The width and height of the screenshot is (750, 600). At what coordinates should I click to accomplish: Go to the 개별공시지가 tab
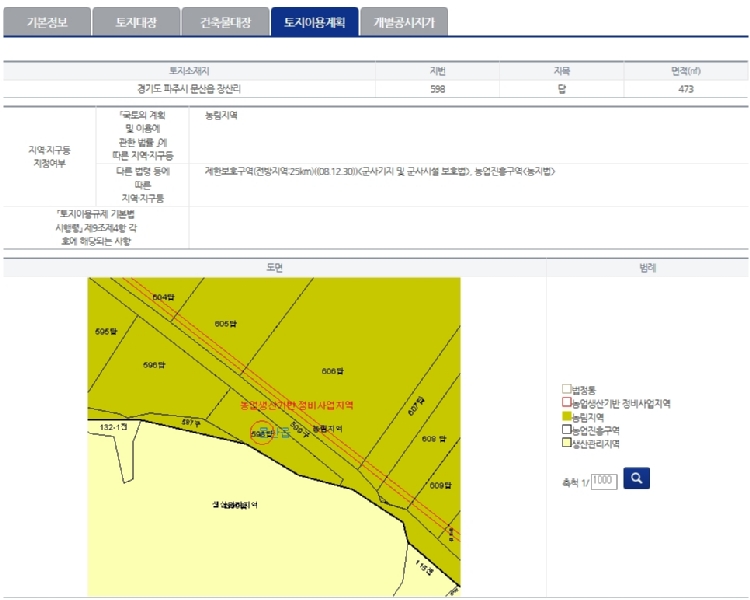click(404, 22)
